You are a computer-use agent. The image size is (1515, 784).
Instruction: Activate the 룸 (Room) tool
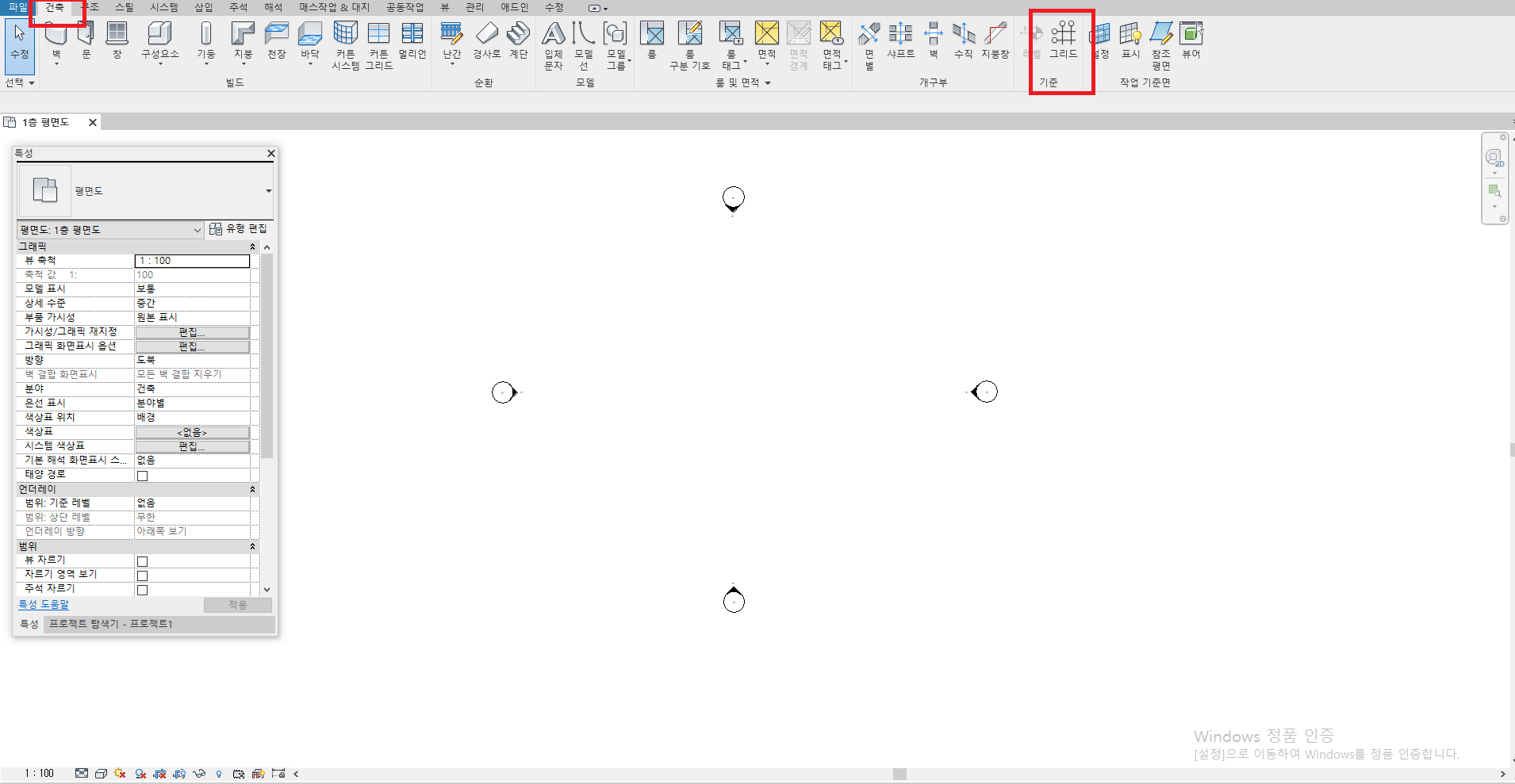652,40
